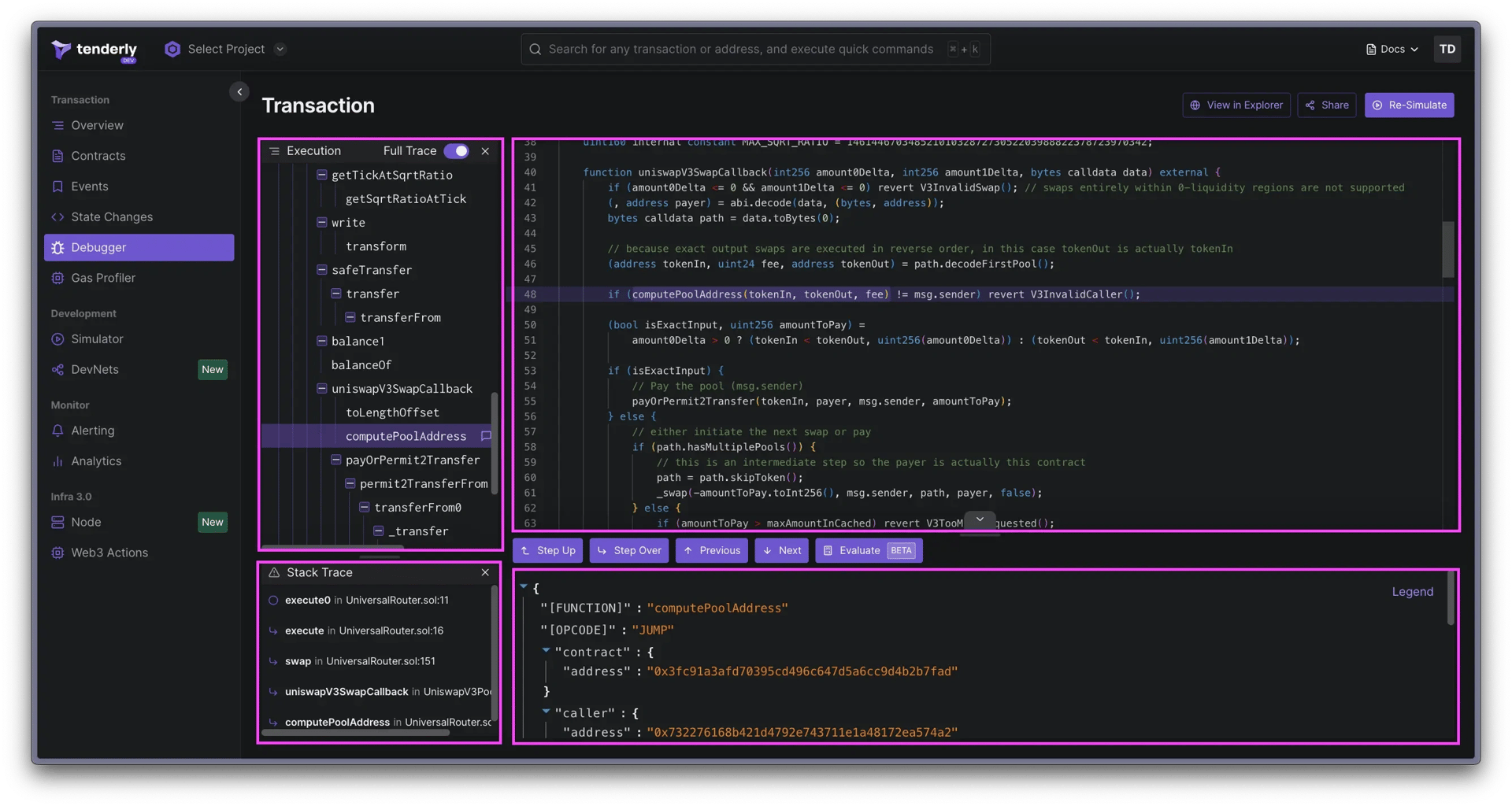
Task: Open the State Changes section
Action: tap(139, 217)
